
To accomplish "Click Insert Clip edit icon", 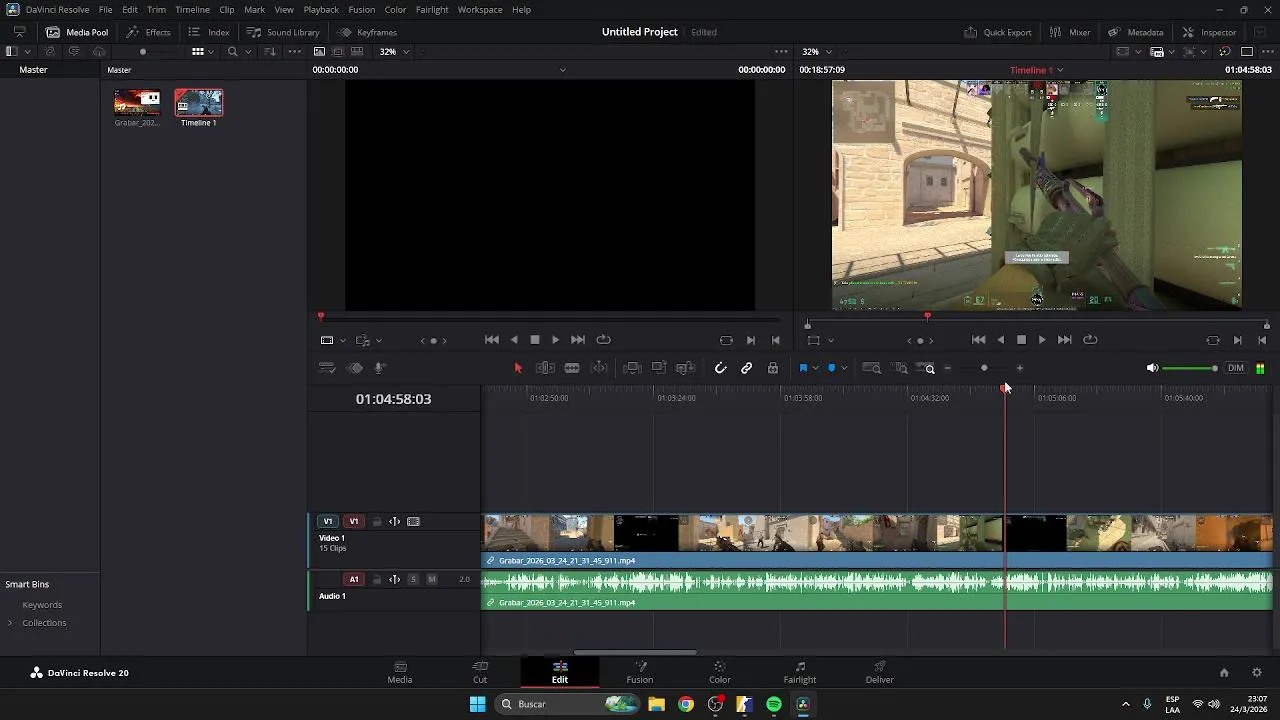I will pyautogui.click(x=632, y=368).
